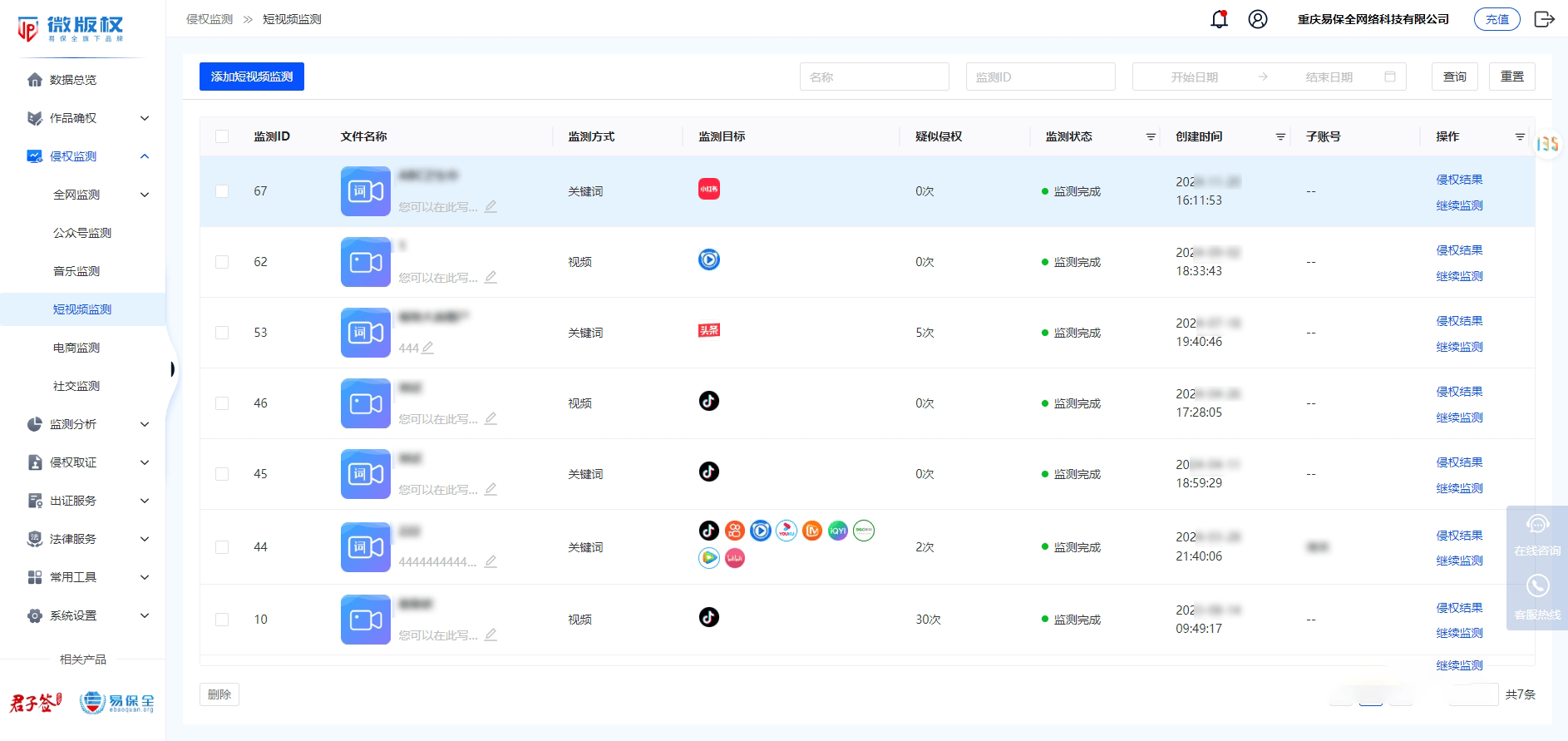The width and height of the screenshot is (1568, 741).
Task: Open 数据总览 in the sidebar
Action: pos(73,80)
